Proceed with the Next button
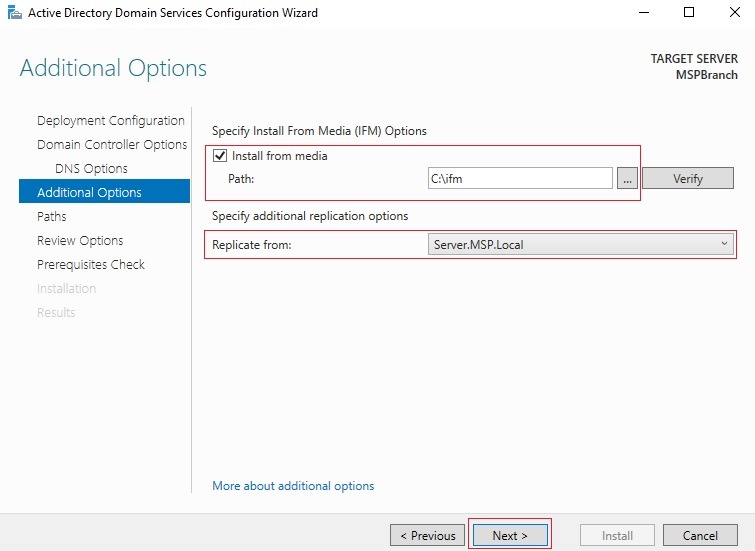Viewport: 755px width, 551px height. (x=510, y=535)
